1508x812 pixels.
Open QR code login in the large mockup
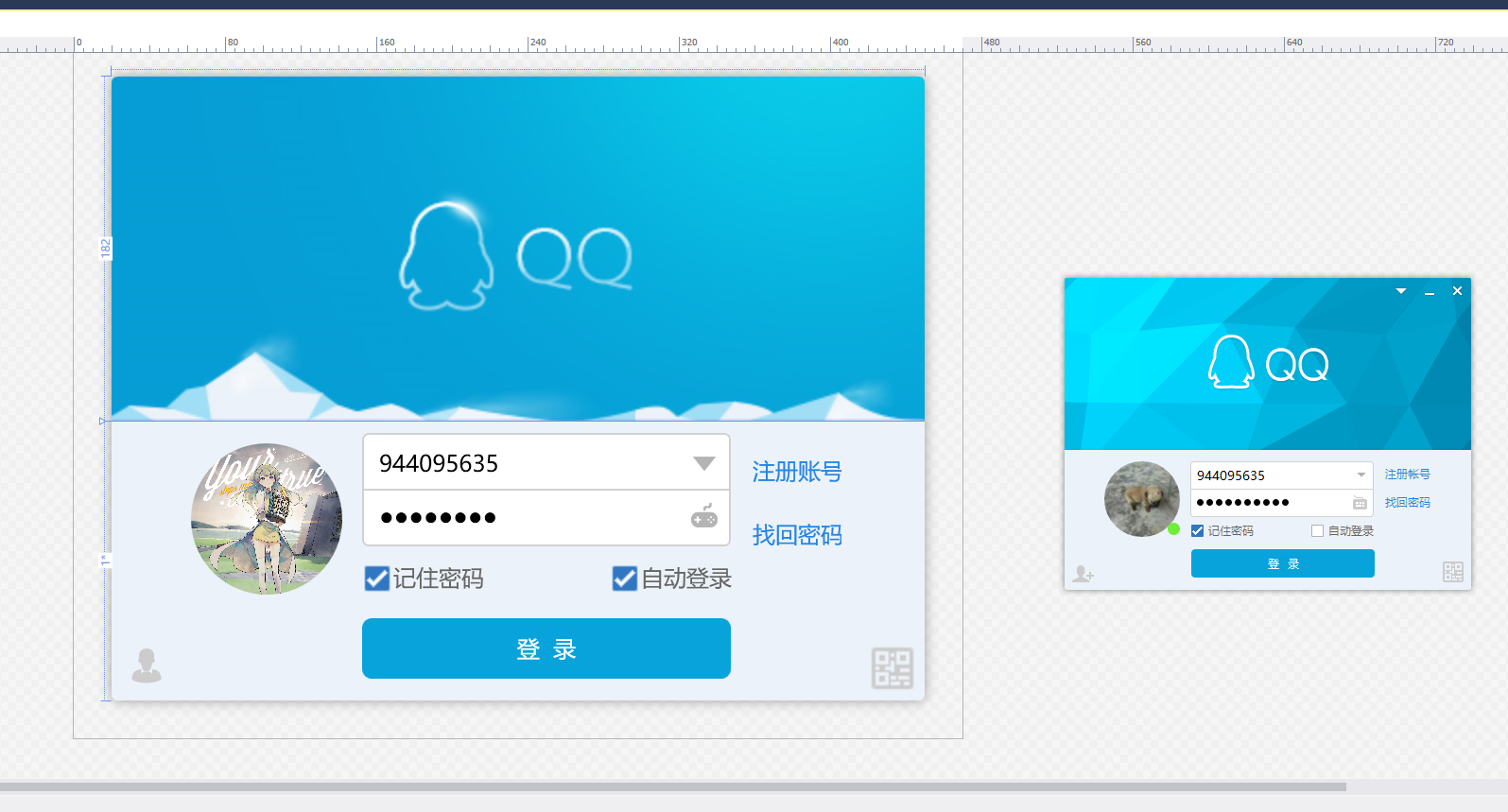[x=892, y=668]
